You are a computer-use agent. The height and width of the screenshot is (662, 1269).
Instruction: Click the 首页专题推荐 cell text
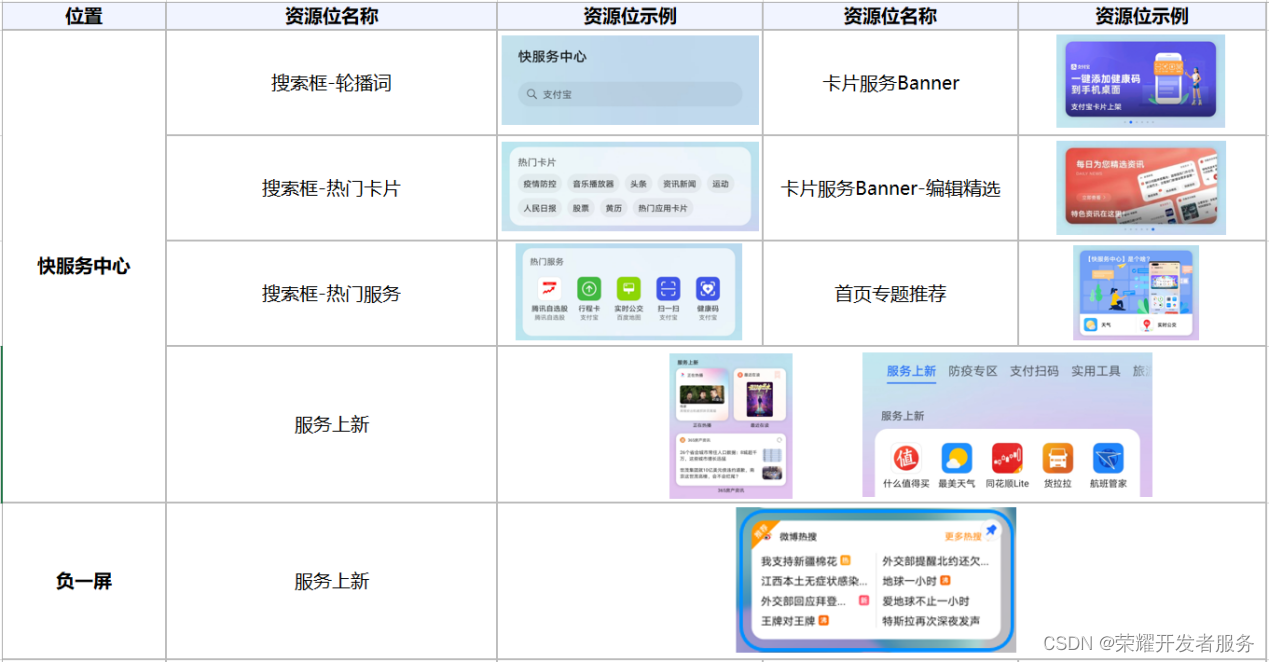click(x=890, y=293)
